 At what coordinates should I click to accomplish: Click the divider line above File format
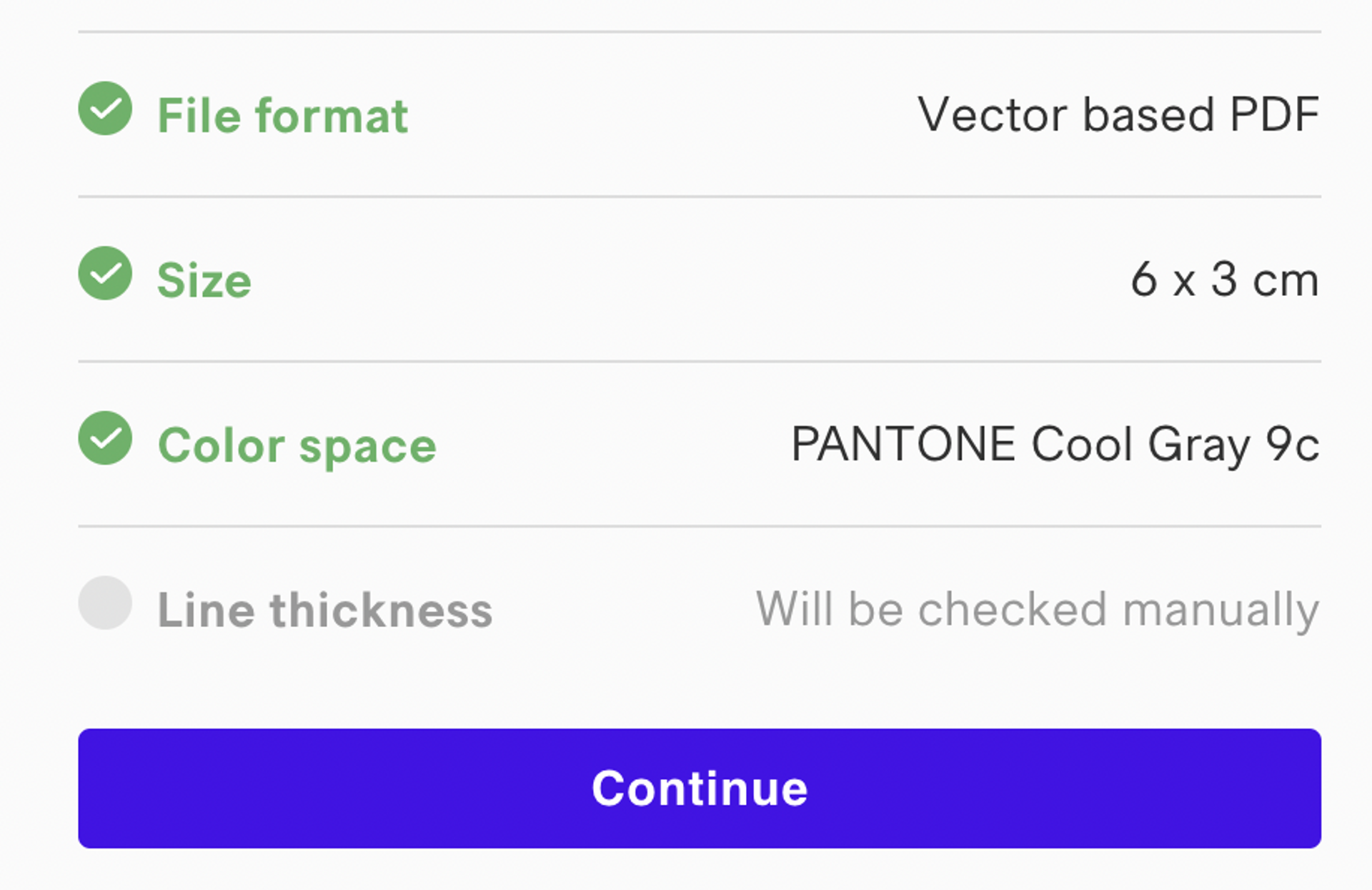(699, 31)
